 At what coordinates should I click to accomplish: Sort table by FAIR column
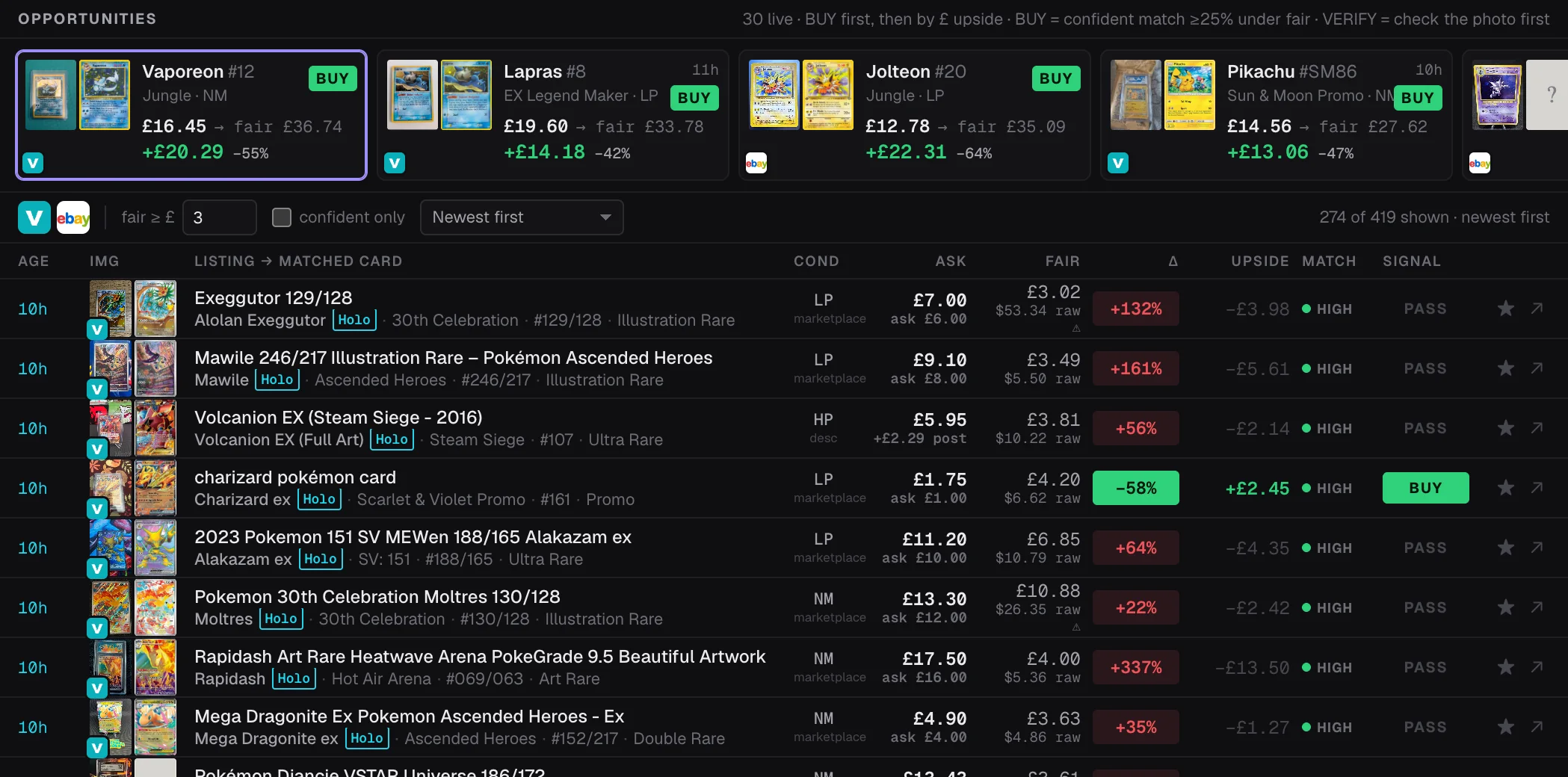tap(1062, 261)
